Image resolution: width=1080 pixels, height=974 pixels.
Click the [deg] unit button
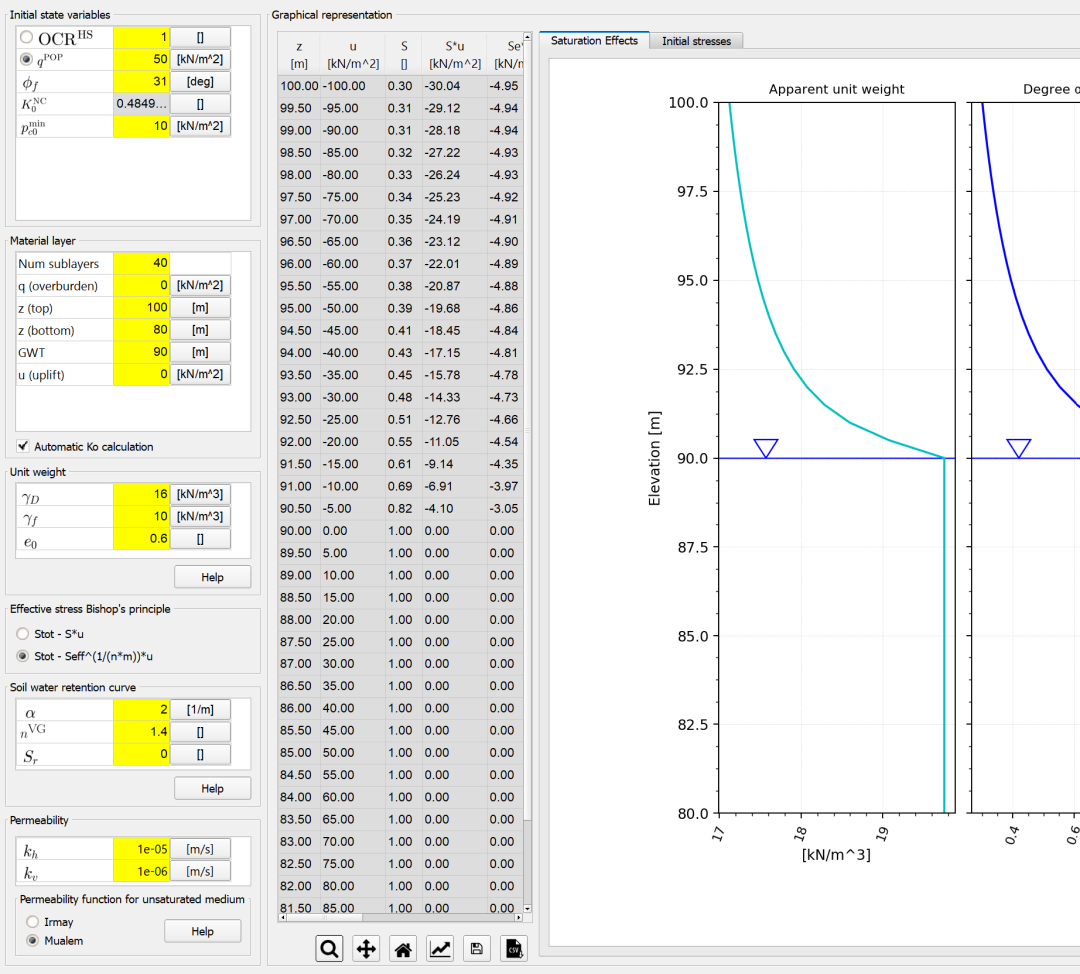pos(200,81)
